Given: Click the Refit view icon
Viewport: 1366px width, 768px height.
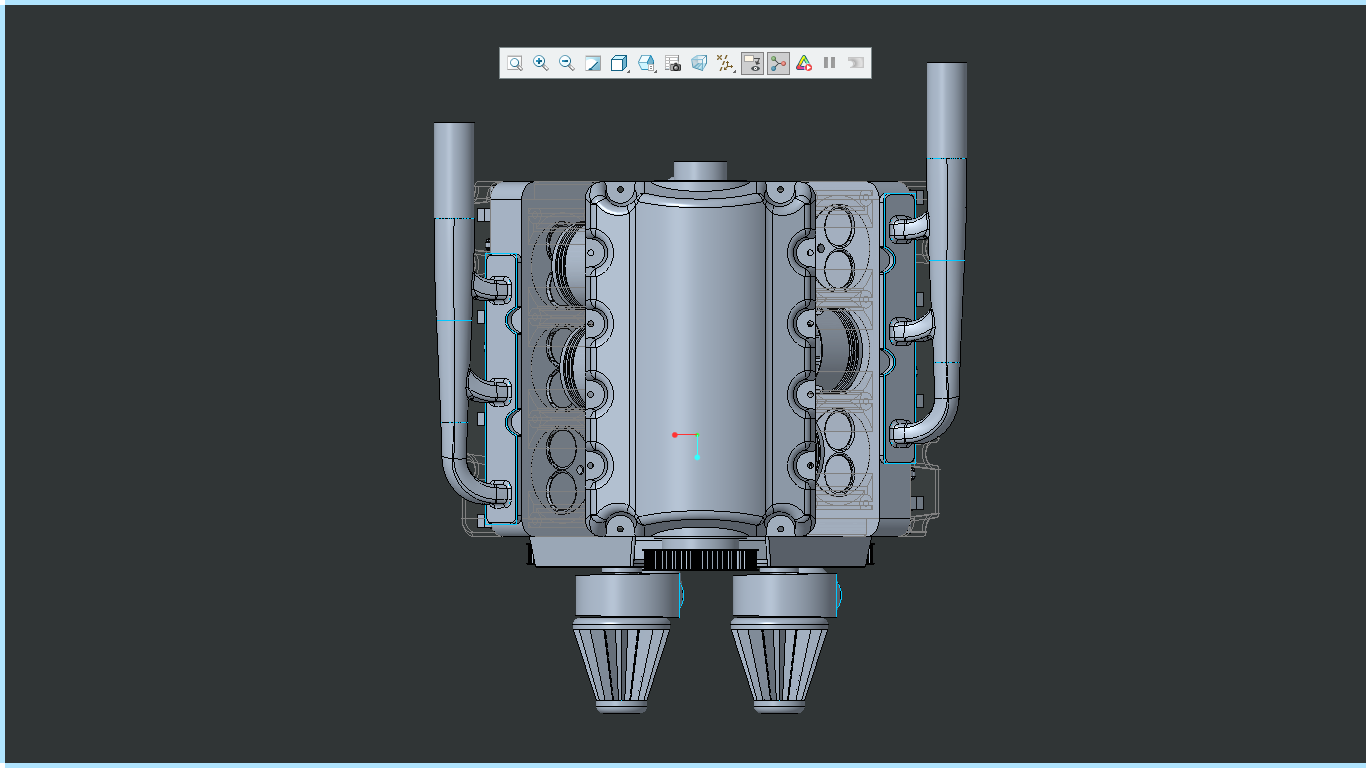Looking at the screenshot, I should pyautogui.click(x=514, y=63).
